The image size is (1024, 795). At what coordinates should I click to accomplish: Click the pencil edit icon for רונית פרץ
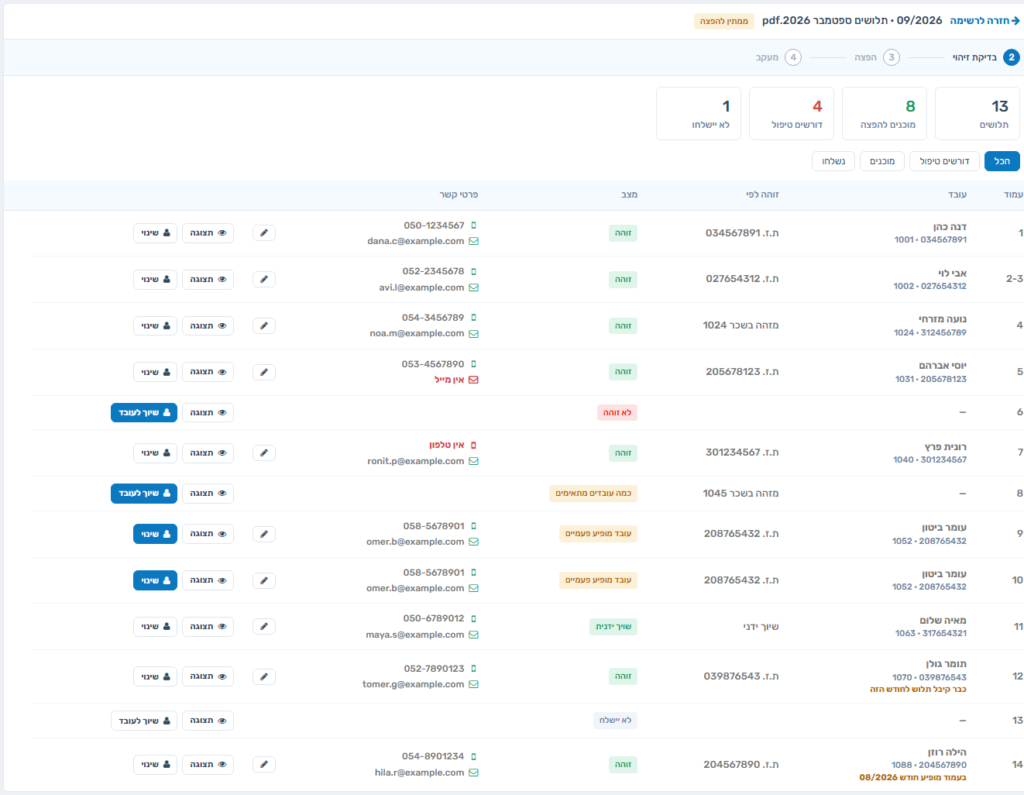(x=264, y=453)
